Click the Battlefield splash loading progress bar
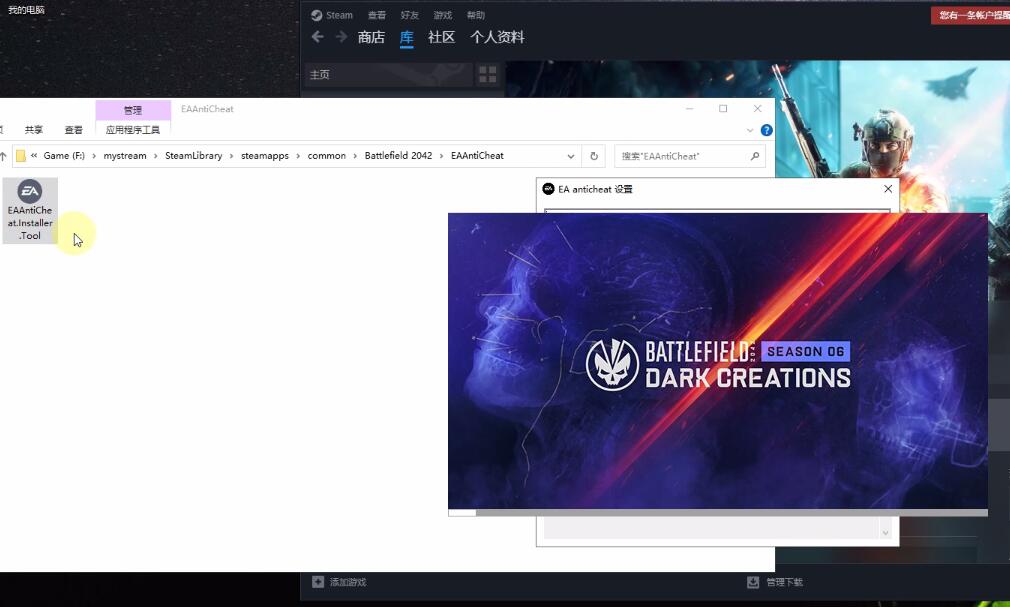The image size is (1010, 607). (718, 513)
